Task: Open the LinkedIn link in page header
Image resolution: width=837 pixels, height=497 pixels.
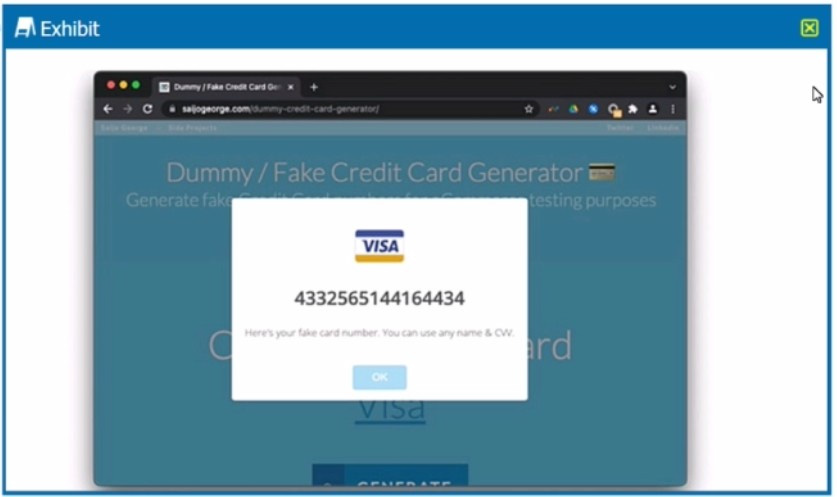Action: (x=663, y=128)
